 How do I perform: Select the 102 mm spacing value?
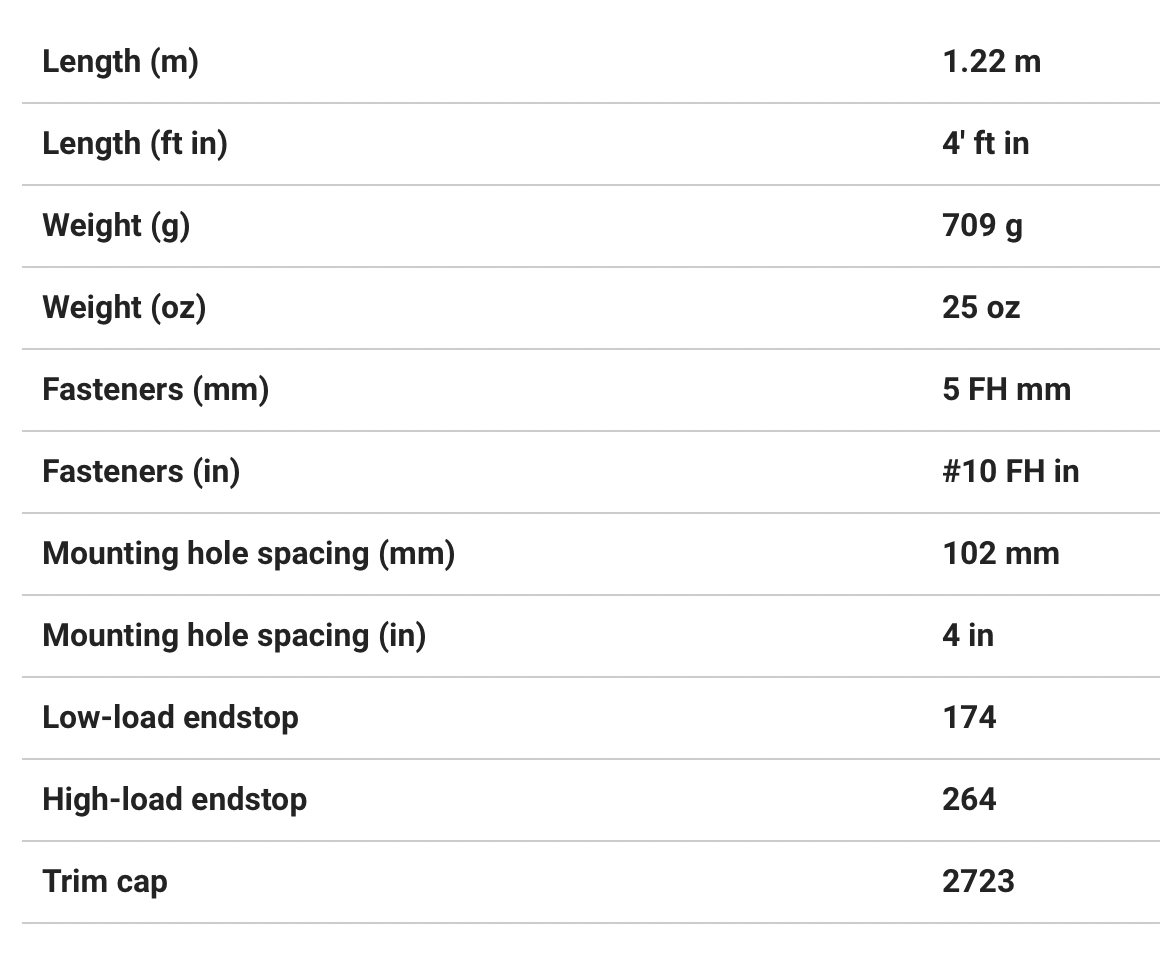click(x=1000, y=554)
